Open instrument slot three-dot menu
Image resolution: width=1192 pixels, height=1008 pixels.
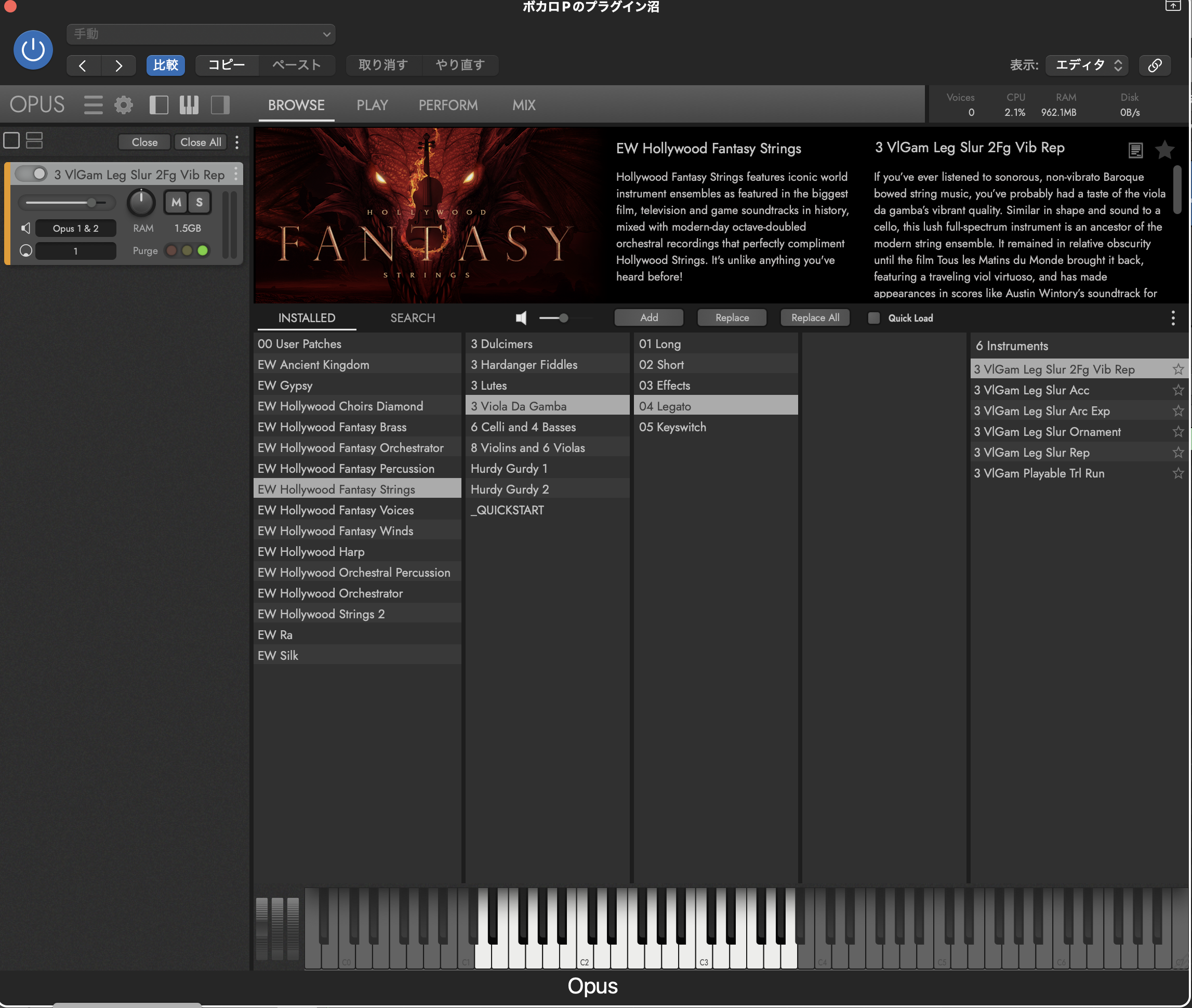[x=236, y=174]
